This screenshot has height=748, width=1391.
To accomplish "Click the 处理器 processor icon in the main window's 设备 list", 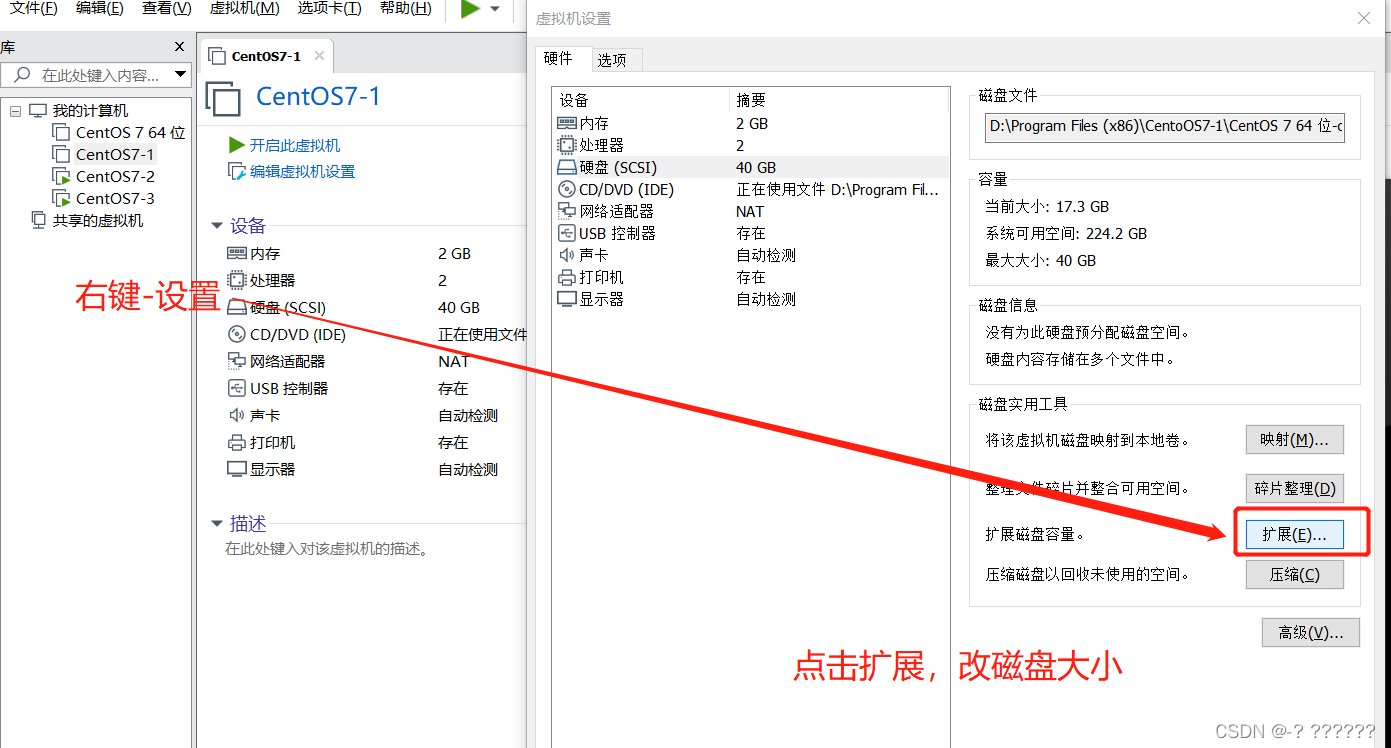I will (x=237, y=280).
